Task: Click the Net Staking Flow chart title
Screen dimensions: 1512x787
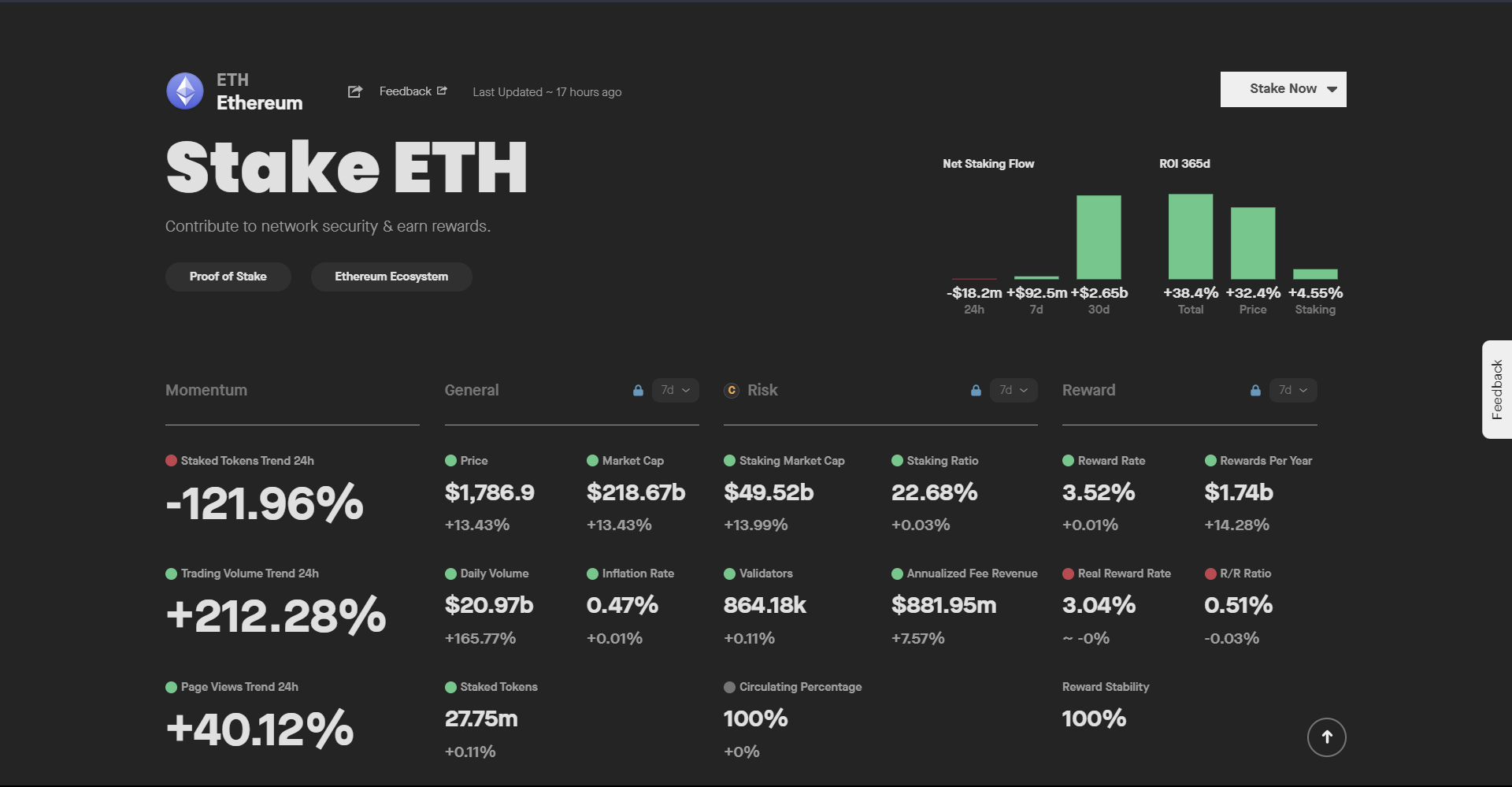Action: pos(988,164)
